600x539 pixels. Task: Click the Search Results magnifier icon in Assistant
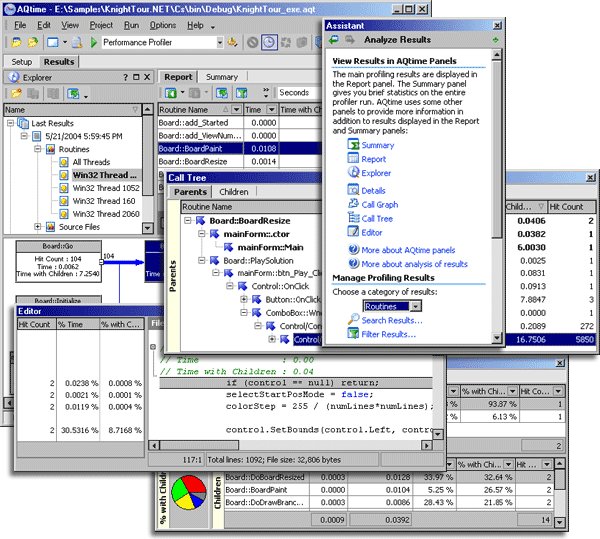353,319
